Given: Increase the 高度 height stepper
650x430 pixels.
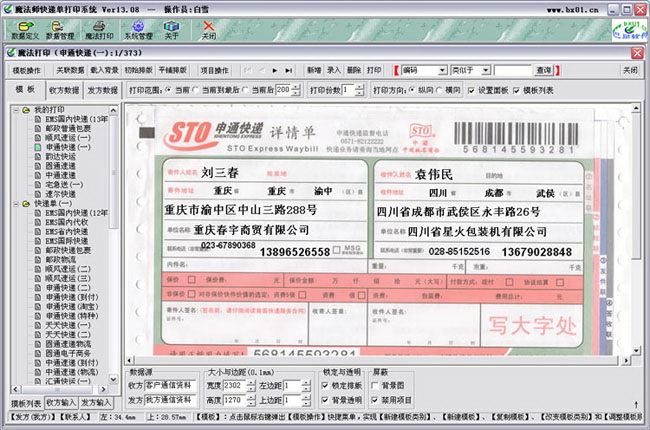Looking at the screenshot, I should tap(251, 397).
